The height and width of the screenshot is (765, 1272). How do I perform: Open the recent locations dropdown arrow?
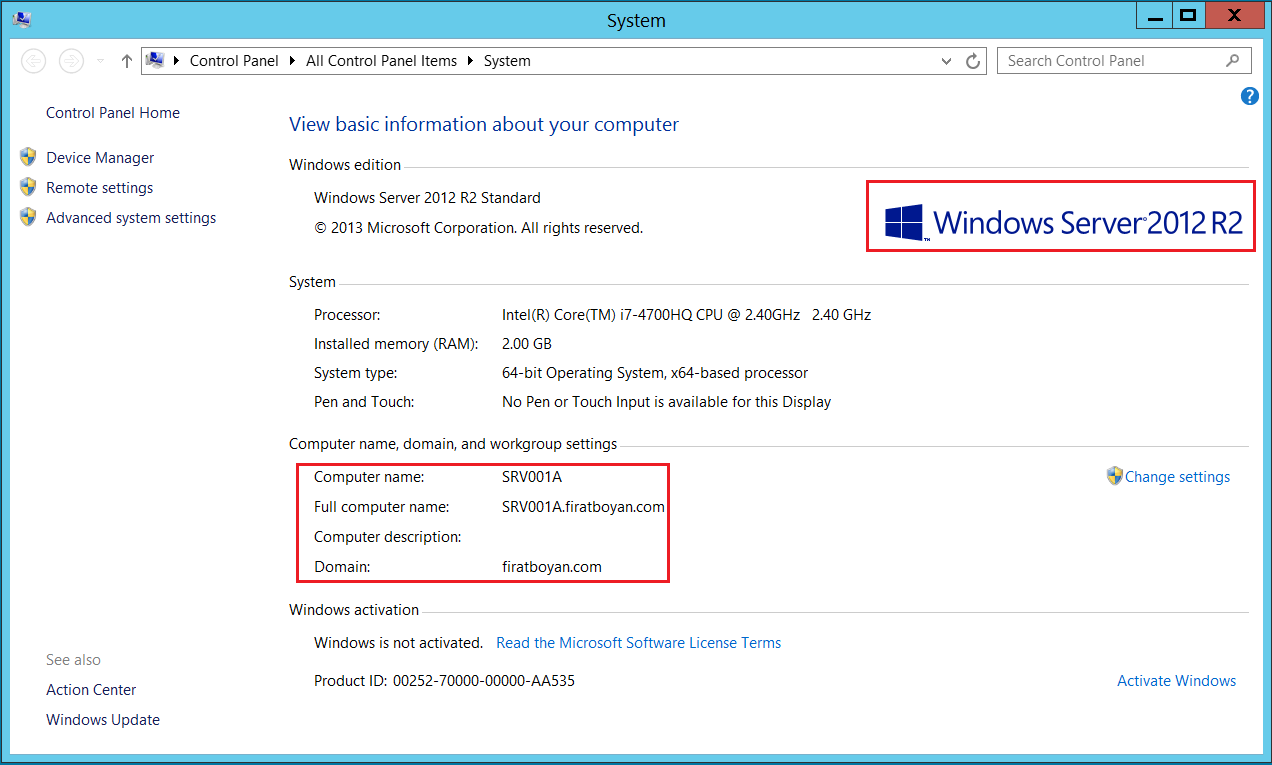[100, 61]
